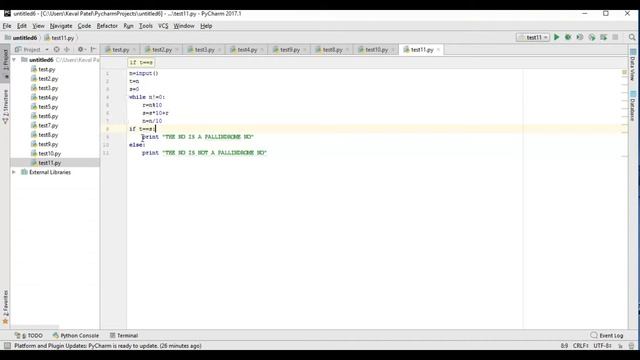Image resolution: width=640 pixels, height=360 pixels.
Task: Hide the Project tool window
Action: click(93, 49)
